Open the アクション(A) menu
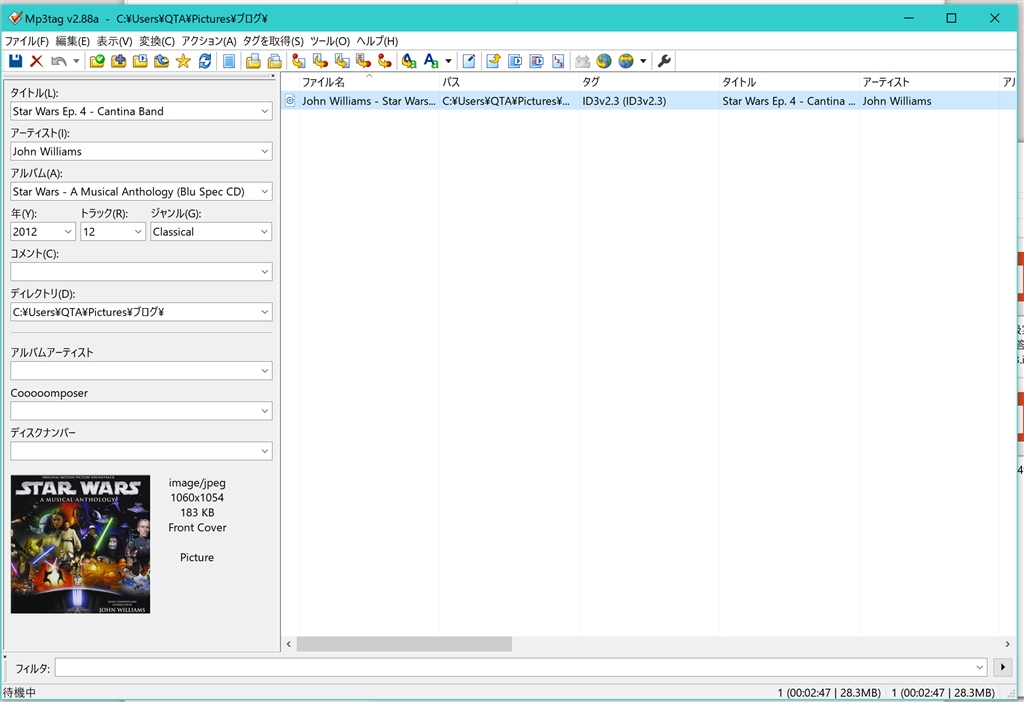Image resolution: width=1024 pixels, height=702 pixels. 209,41
